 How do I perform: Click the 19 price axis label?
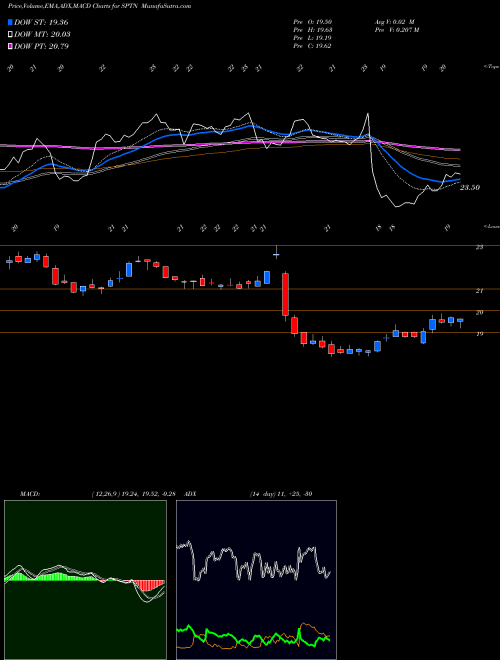[x=479, y=334]
